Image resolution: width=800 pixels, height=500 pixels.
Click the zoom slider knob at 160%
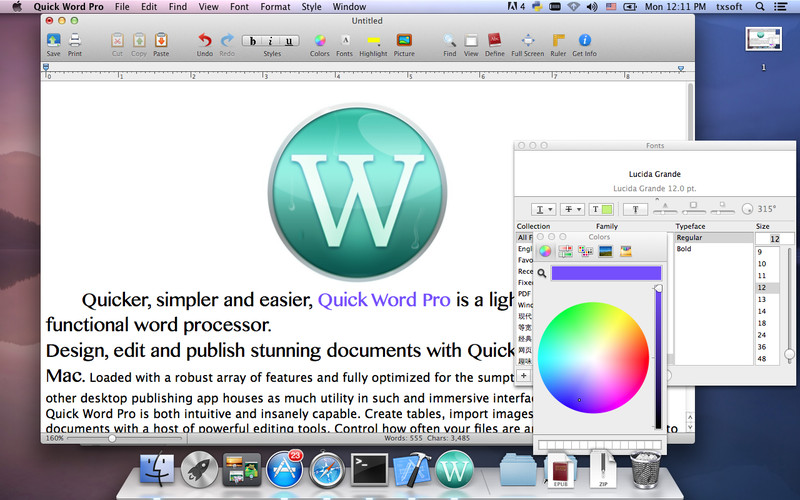click(x=112, y=438)
